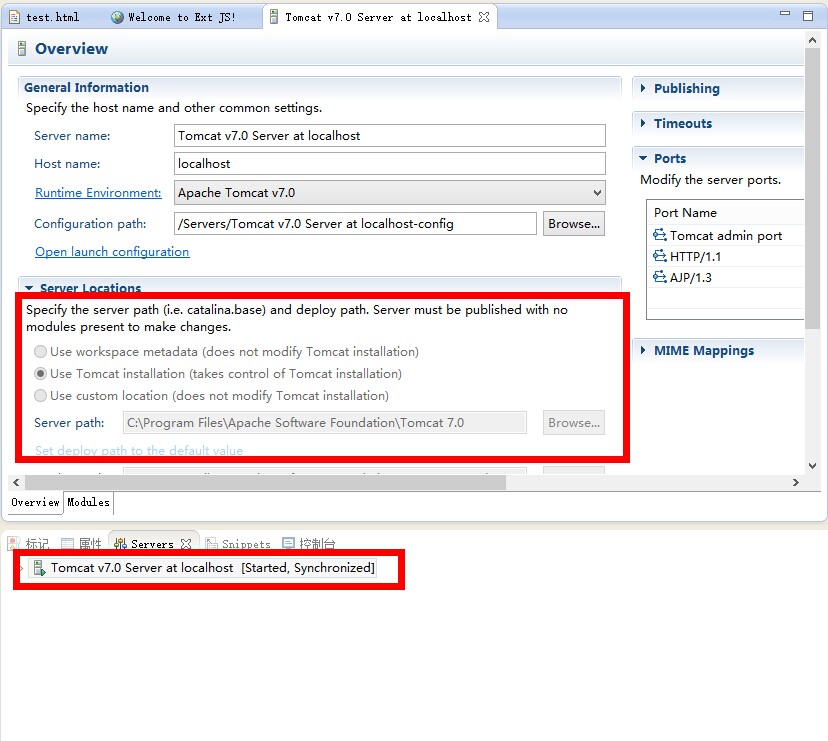
Task: Select the AJP/1.3 port row
Action: pos(727,277)
